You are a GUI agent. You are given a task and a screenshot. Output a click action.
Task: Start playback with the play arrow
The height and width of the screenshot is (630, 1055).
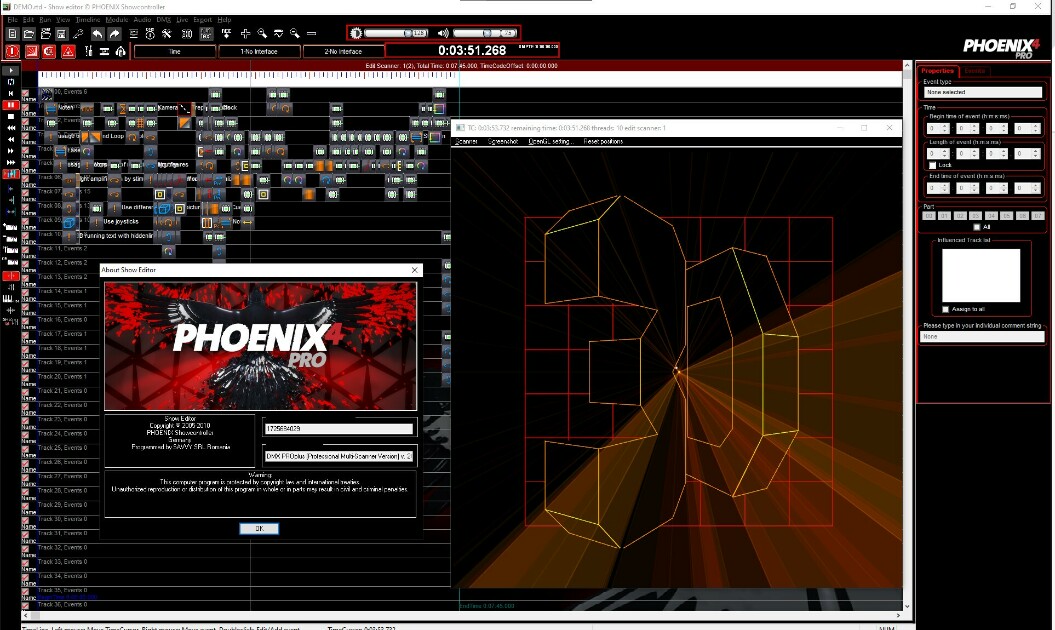tap(11, 71)
